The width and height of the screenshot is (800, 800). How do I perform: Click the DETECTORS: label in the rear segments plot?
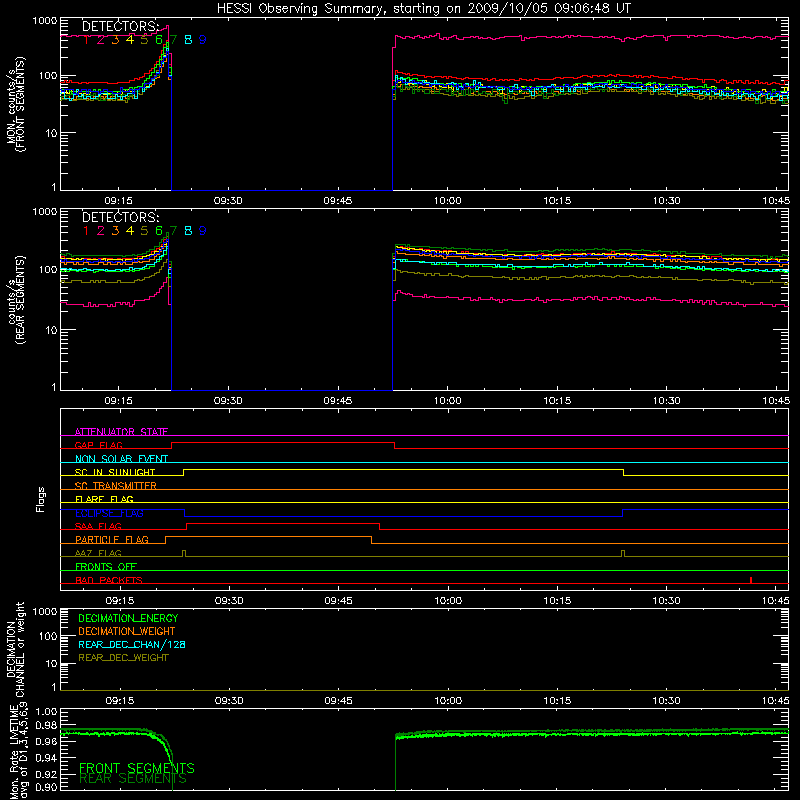click(x=120, y=217)
